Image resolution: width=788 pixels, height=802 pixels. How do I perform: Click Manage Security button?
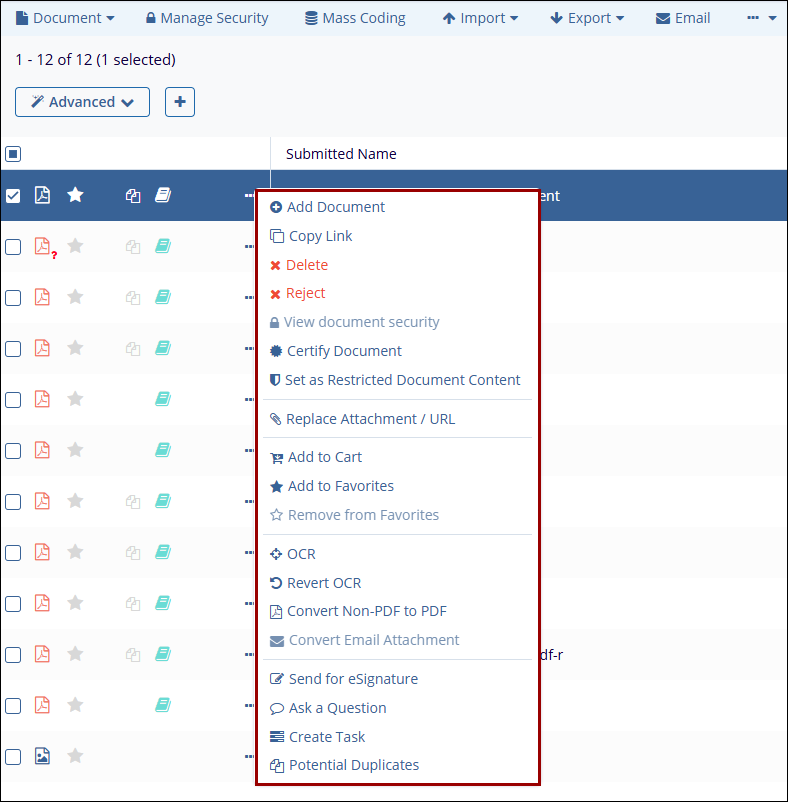click(207, 18)
